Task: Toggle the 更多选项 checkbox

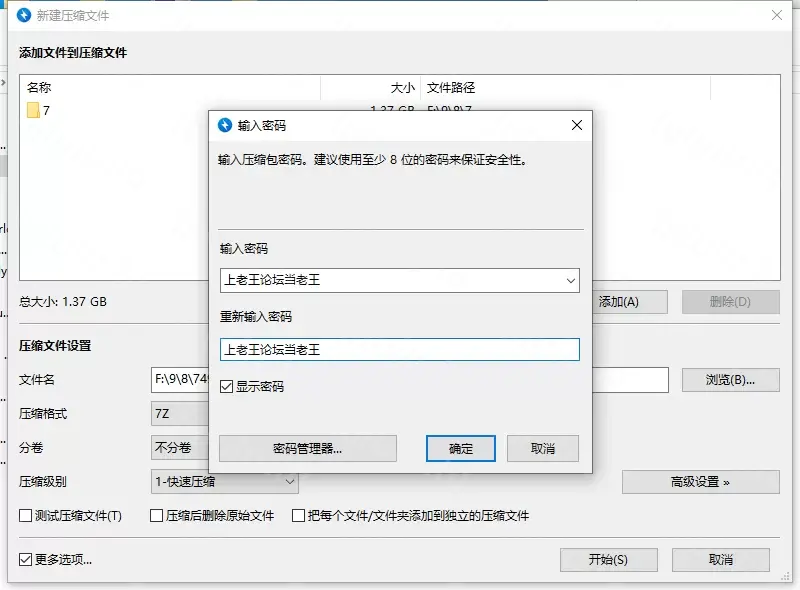Action: point(25,559)
